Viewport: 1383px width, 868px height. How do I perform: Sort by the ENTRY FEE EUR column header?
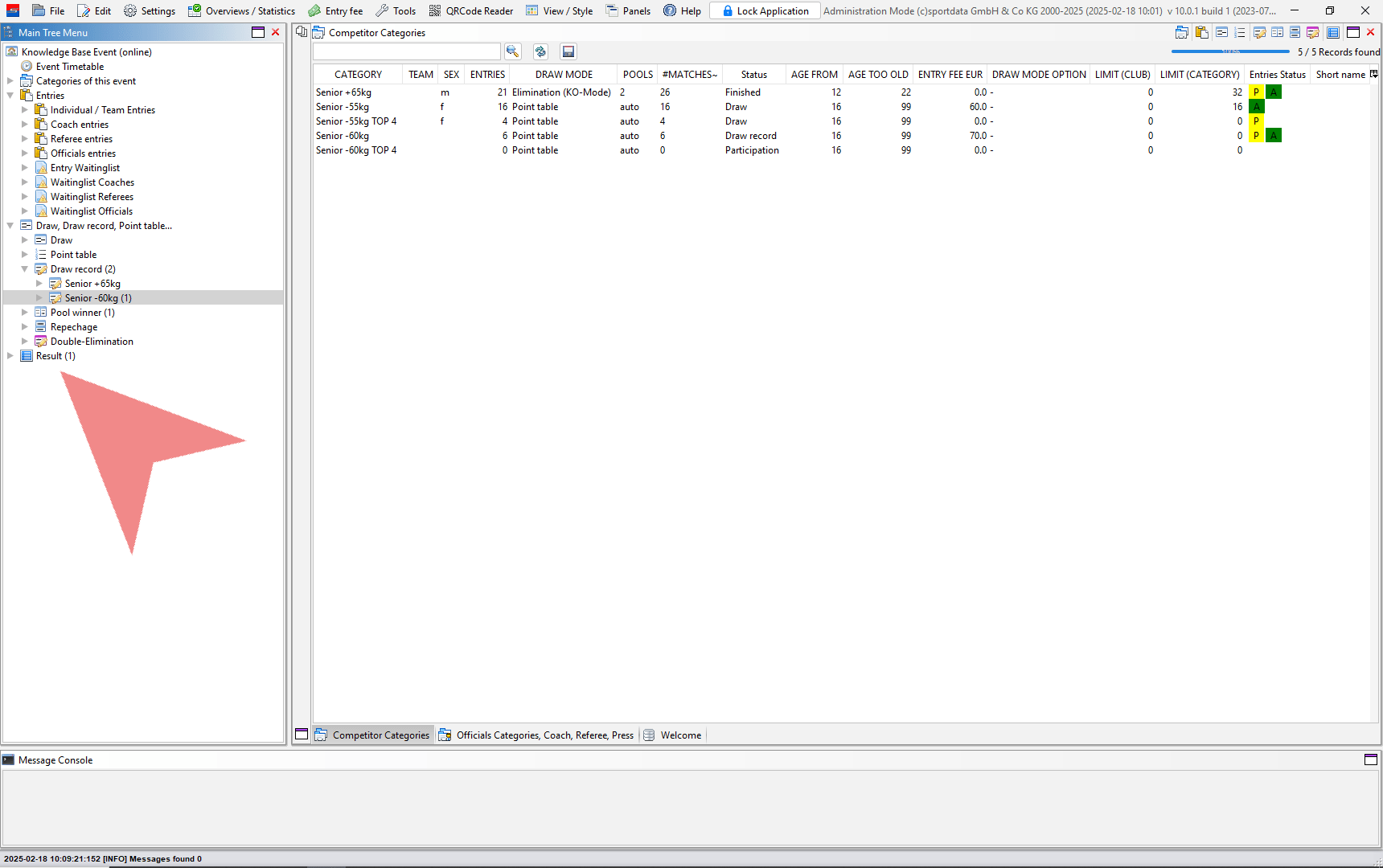tap(950, 74)
